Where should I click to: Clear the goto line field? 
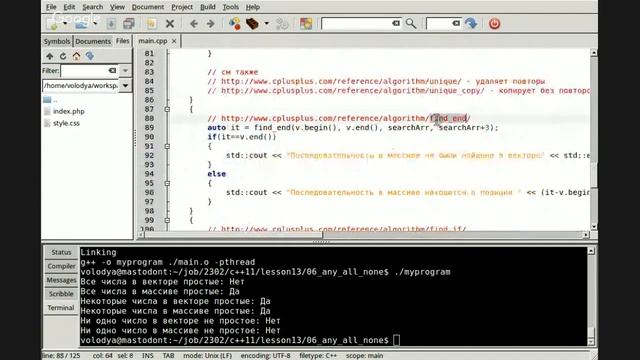point(456,24)
